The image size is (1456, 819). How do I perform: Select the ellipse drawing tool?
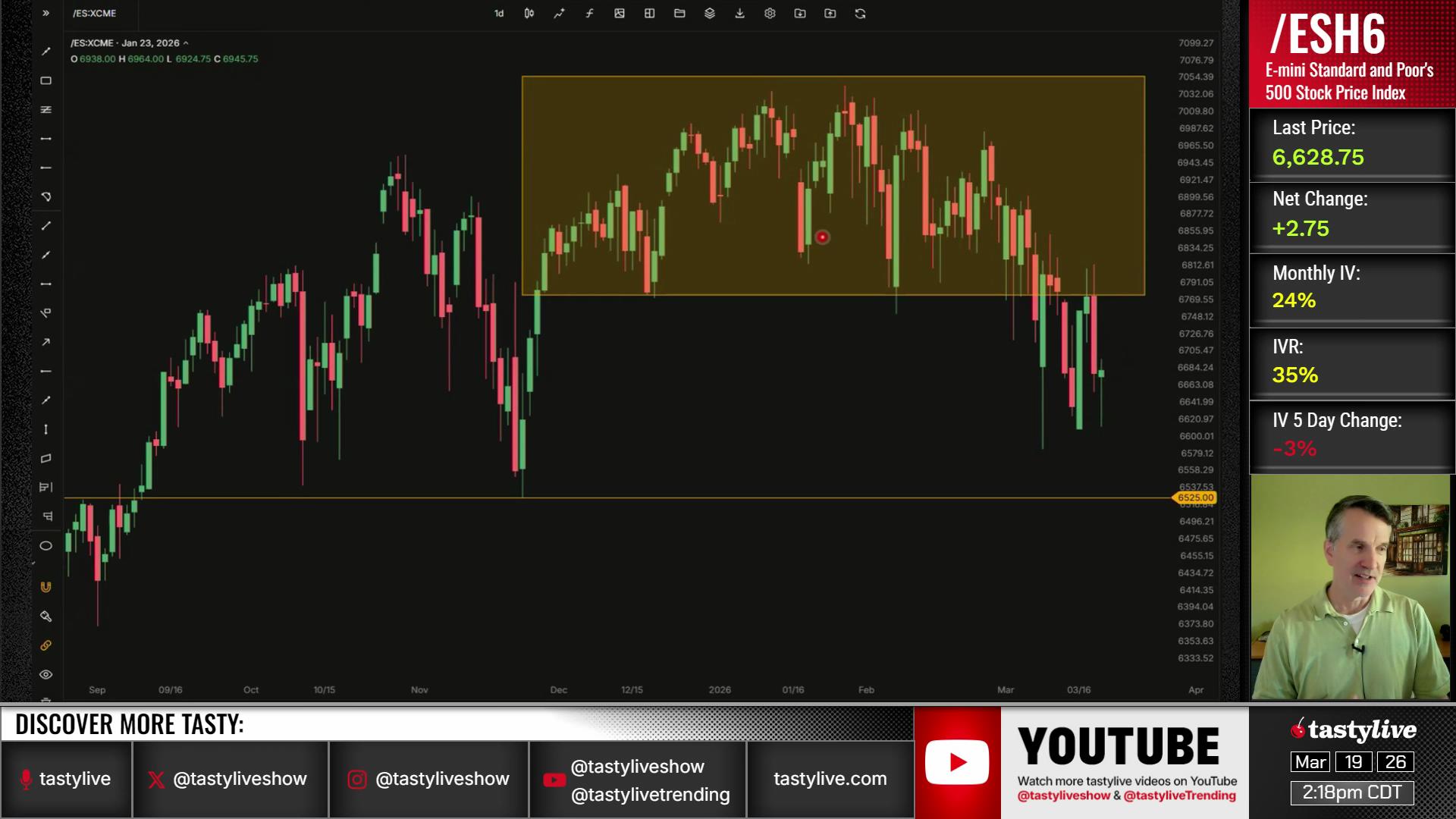45,546
